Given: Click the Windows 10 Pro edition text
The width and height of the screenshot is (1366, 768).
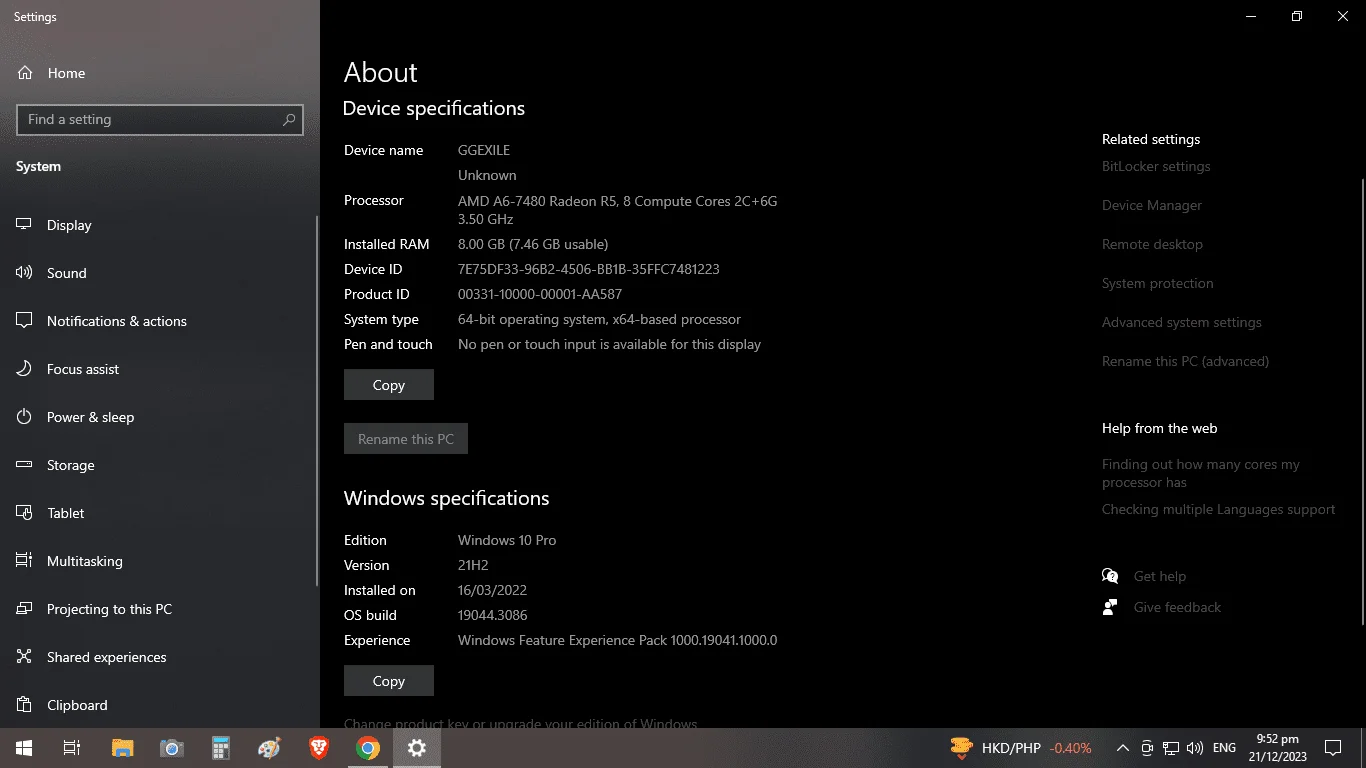Looking at the screenshot, I should click(x=507, y=540).
